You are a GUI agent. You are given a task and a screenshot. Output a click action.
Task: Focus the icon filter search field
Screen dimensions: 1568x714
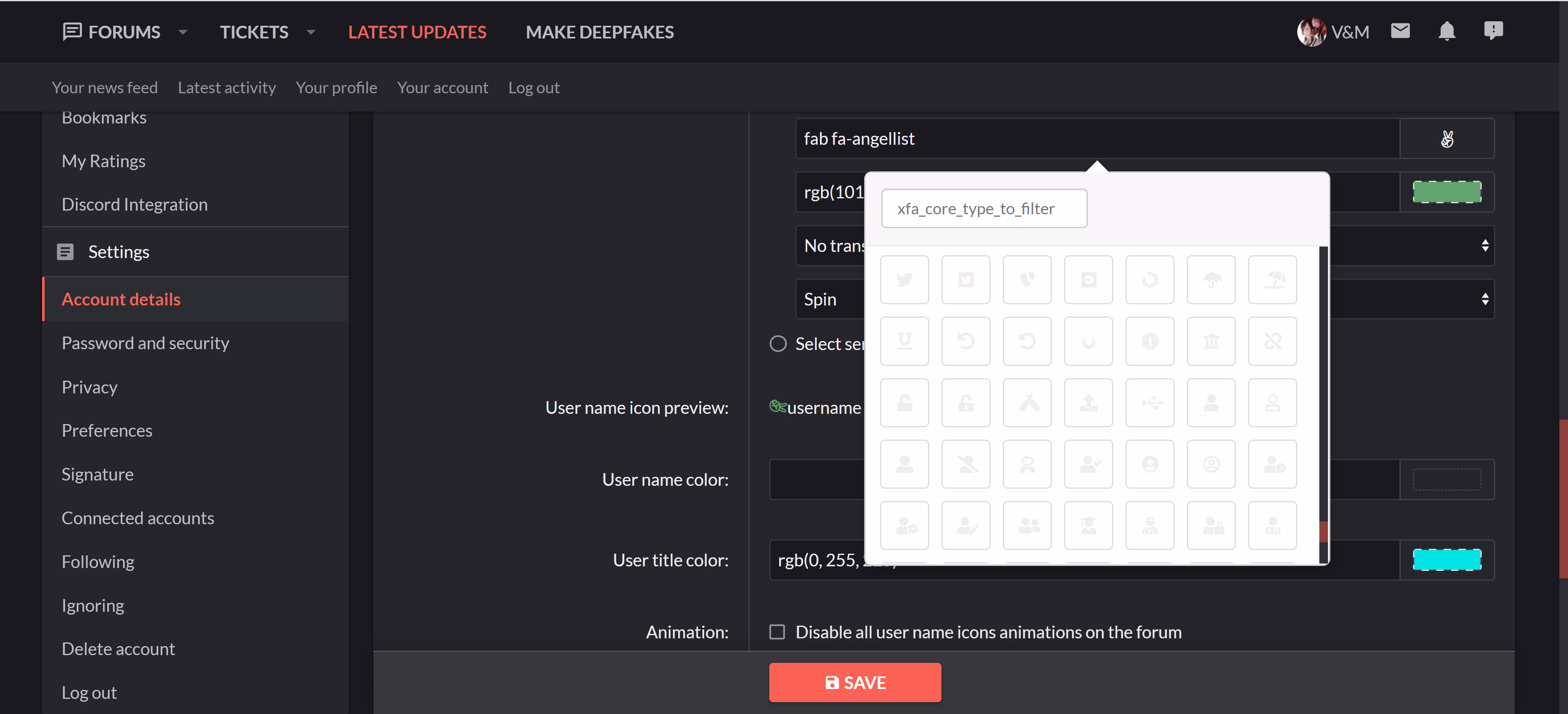[x=984, y=209]
